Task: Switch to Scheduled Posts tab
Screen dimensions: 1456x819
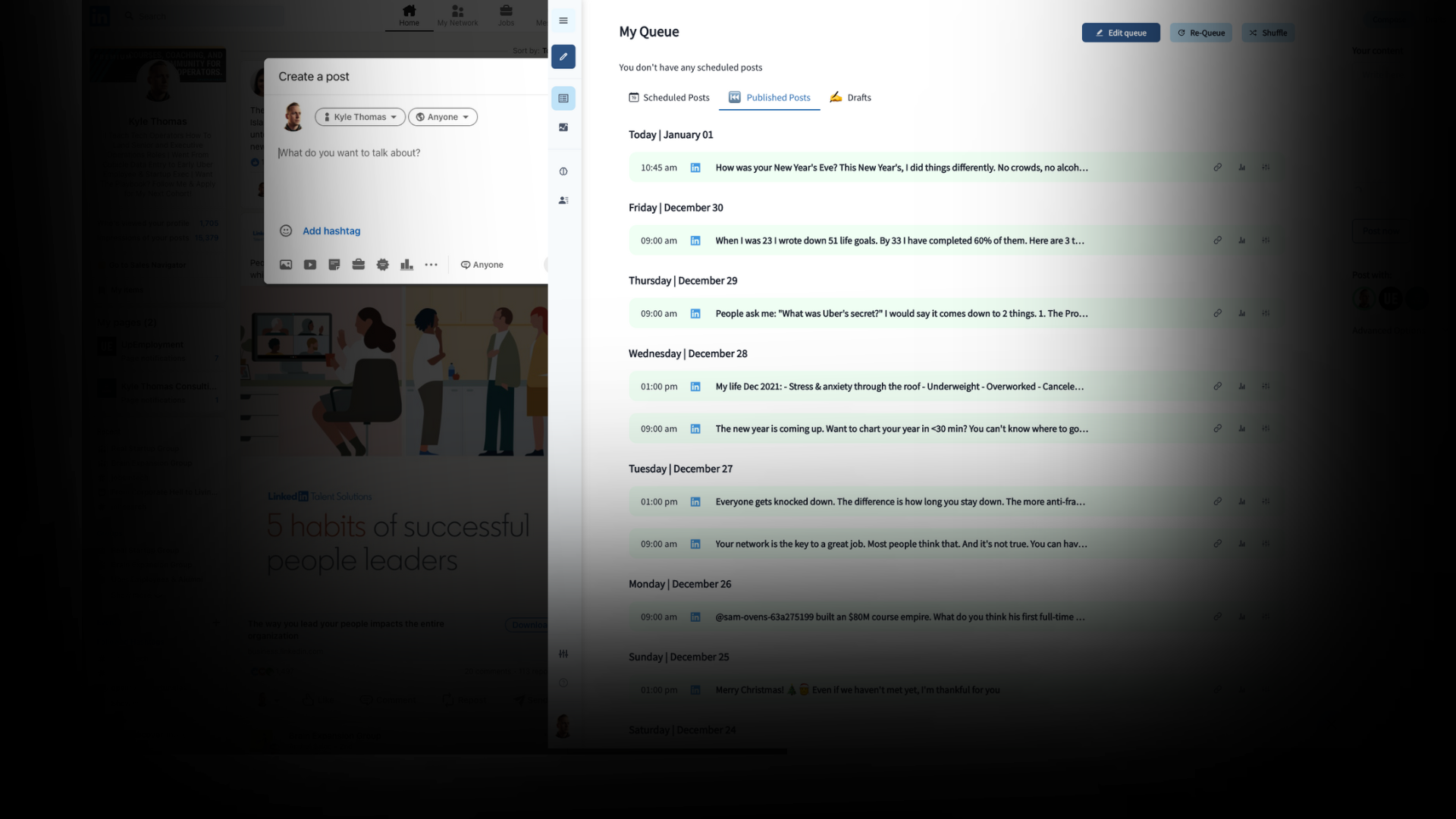Action: tap(669, 98)
